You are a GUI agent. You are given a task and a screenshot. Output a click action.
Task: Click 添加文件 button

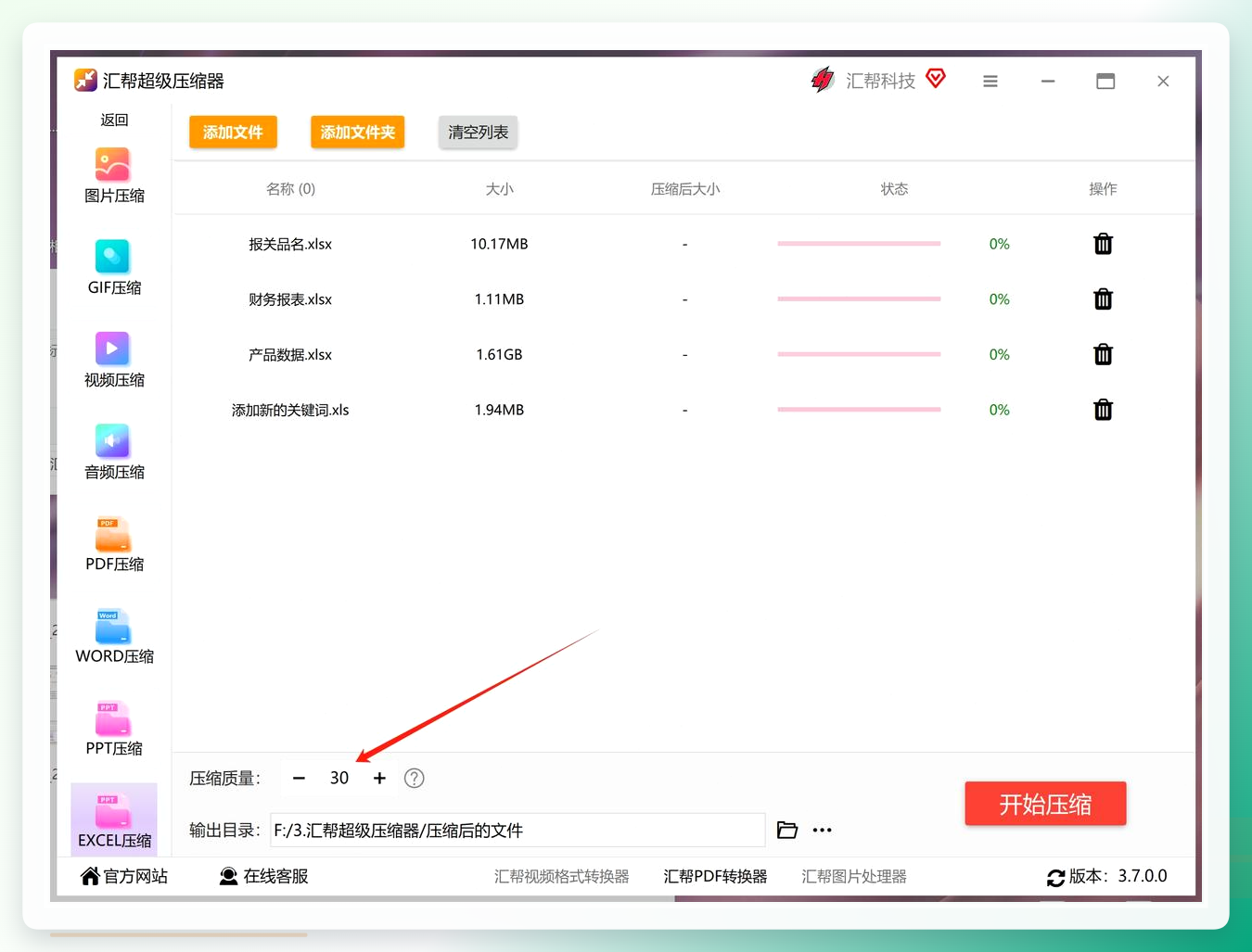tap(233, 133)
